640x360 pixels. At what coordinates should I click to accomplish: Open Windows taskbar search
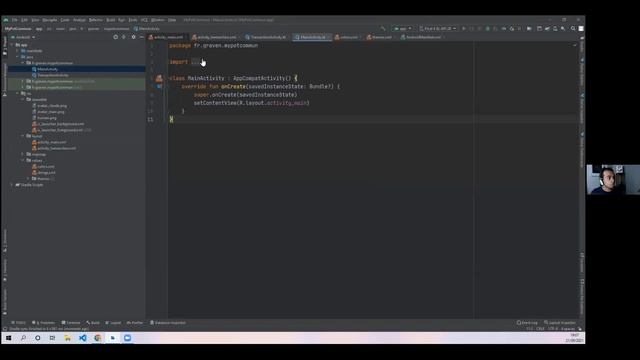[23, 338]
